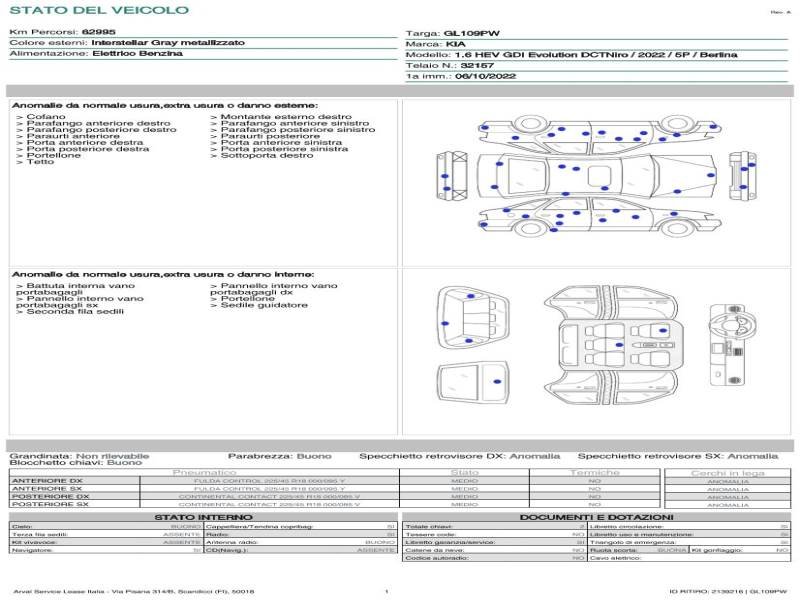Click the blue damage dot on tailgate panel
This screenshot has height=600, width=800.
[496, 382]
